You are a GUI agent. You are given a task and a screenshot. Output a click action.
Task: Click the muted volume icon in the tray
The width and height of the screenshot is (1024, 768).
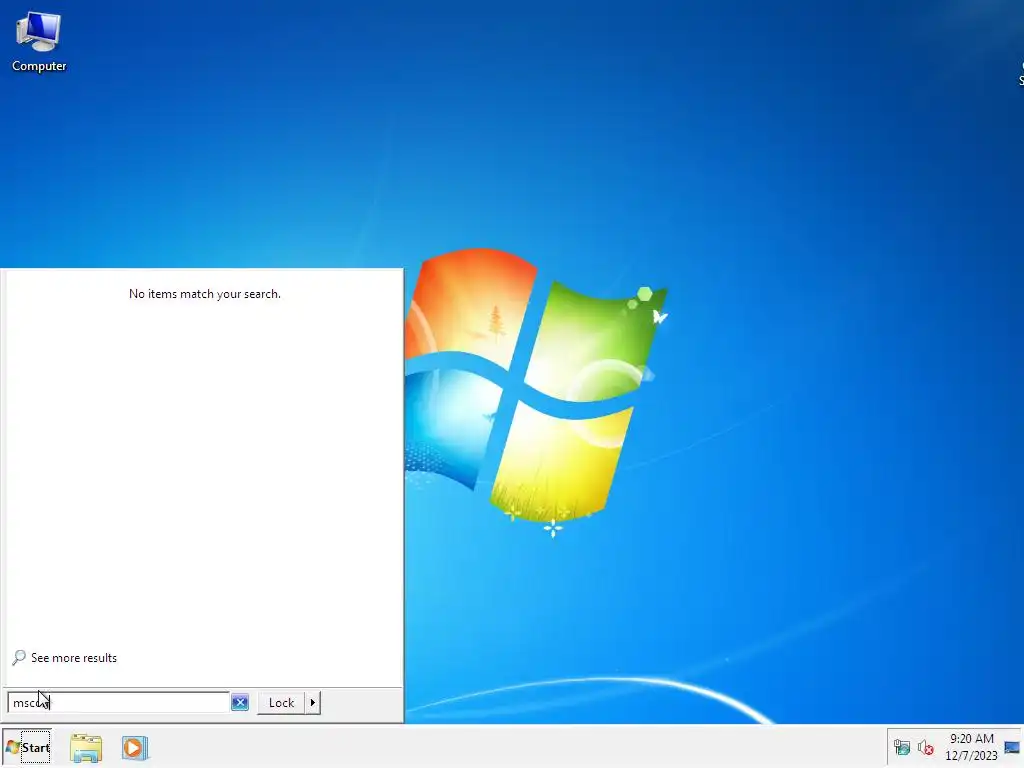tap(925, 747)
